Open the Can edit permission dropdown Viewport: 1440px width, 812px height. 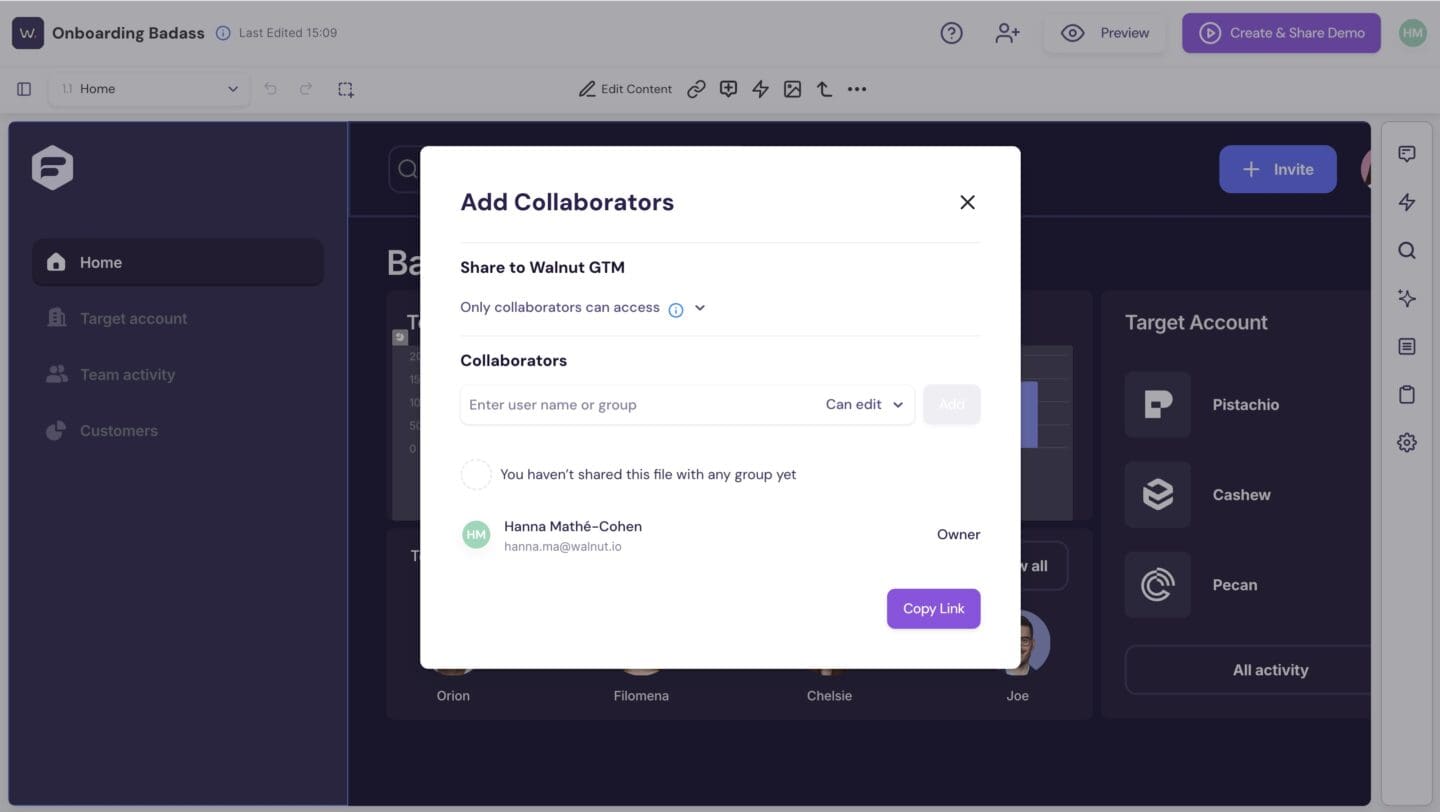[865, 405]
